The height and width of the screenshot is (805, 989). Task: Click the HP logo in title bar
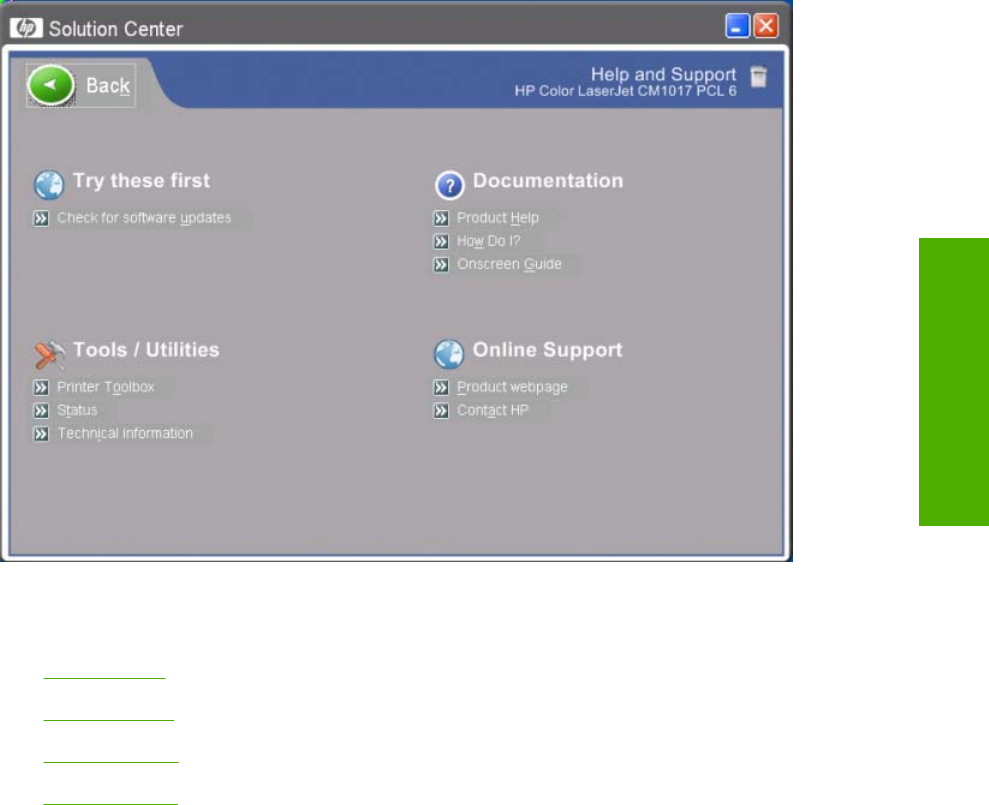26,28
